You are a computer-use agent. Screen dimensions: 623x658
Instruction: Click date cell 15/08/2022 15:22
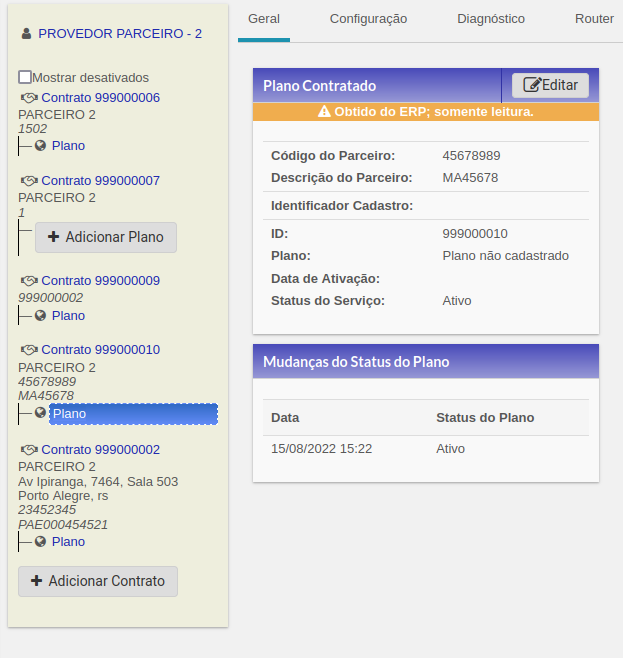[x=321, y=449]
